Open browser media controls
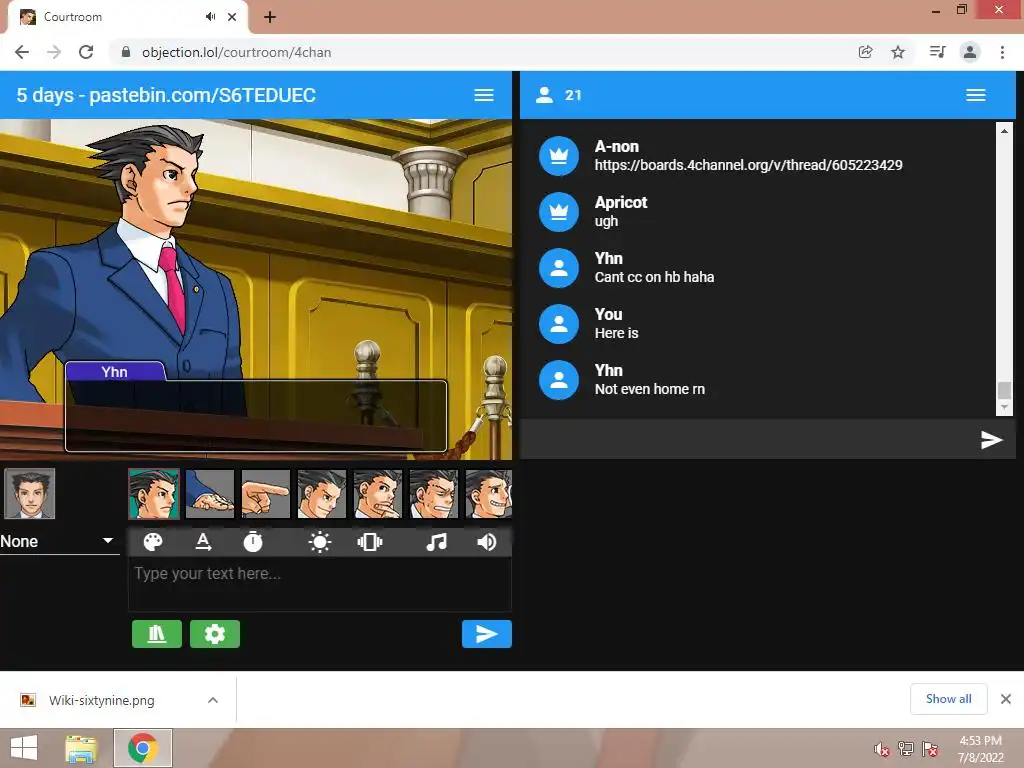The width and height of the screenshot is (1024, 768). click(x=937, y=52)
